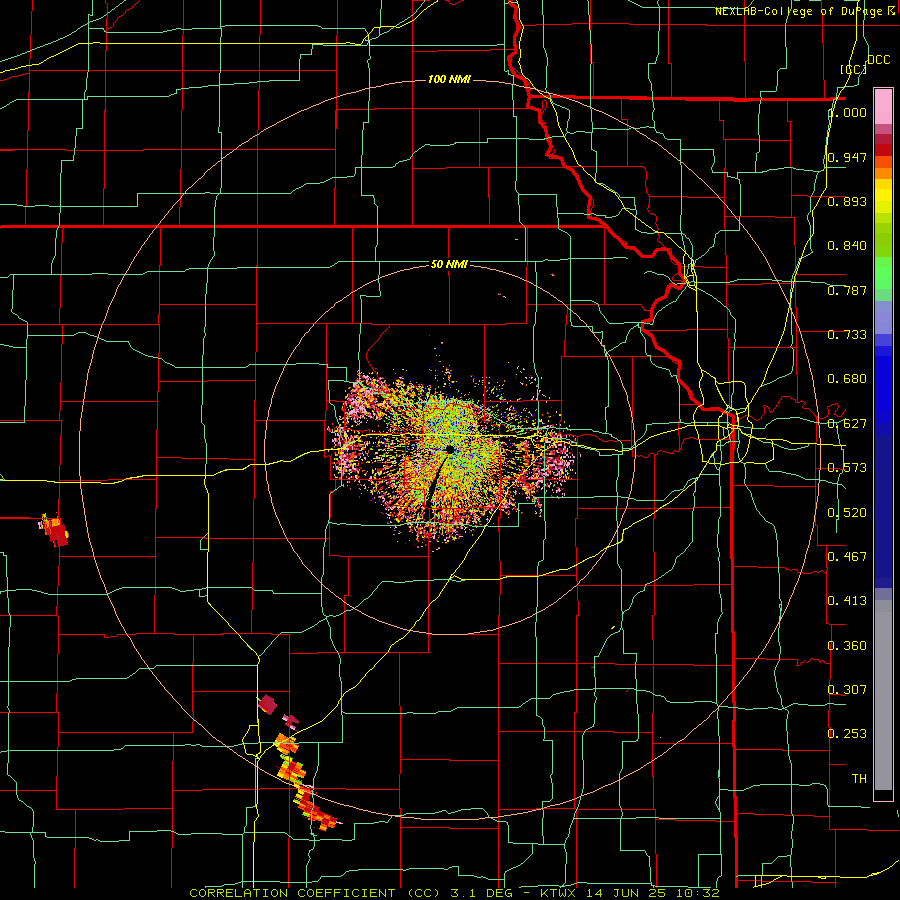Click the 0.840 scale label
Viewport: 900px width, 900px height.
[847, 246]
